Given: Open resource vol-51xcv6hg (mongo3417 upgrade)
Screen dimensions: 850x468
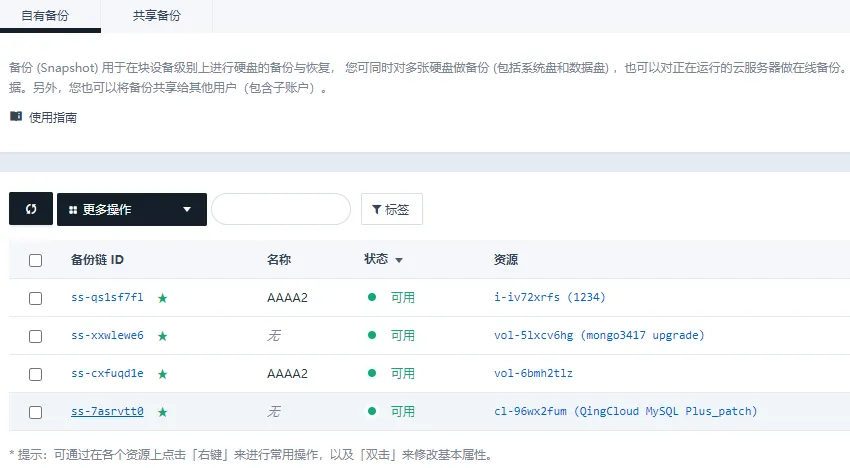Looking at the screenshot, I should pos(599,335).
